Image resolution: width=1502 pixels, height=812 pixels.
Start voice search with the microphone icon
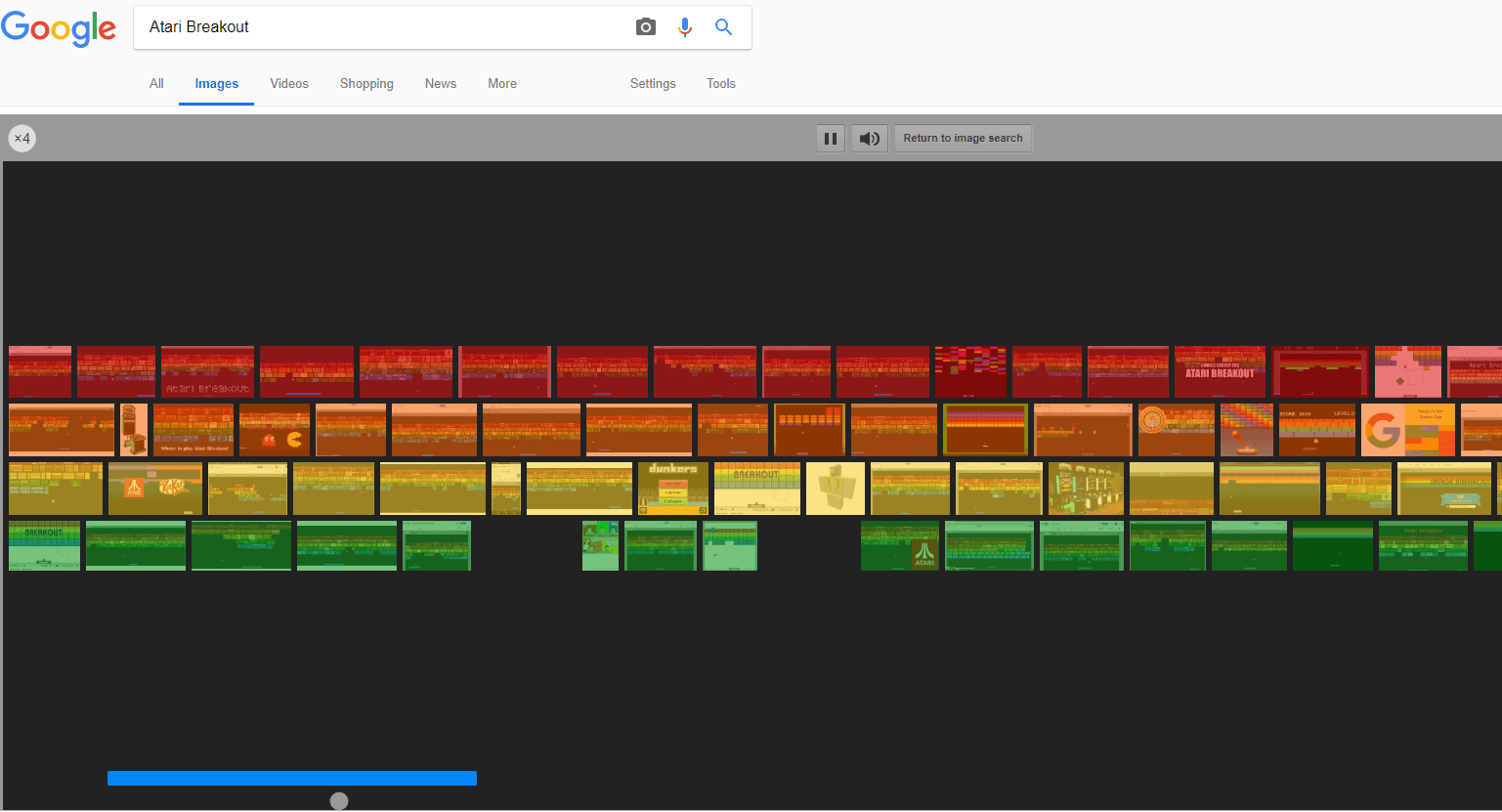(684, 26)
